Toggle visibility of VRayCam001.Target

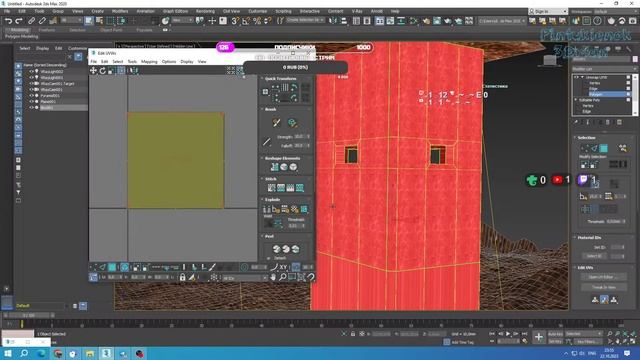pos(31,84)
